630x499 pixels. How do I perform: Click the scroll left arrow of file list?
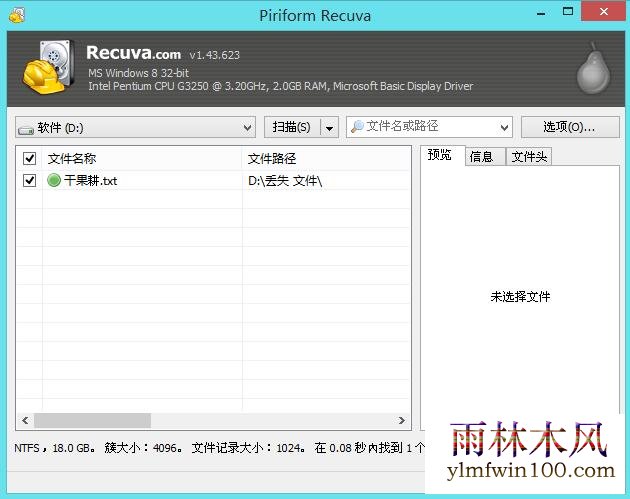pyautogui.click(x=25, y=421)
